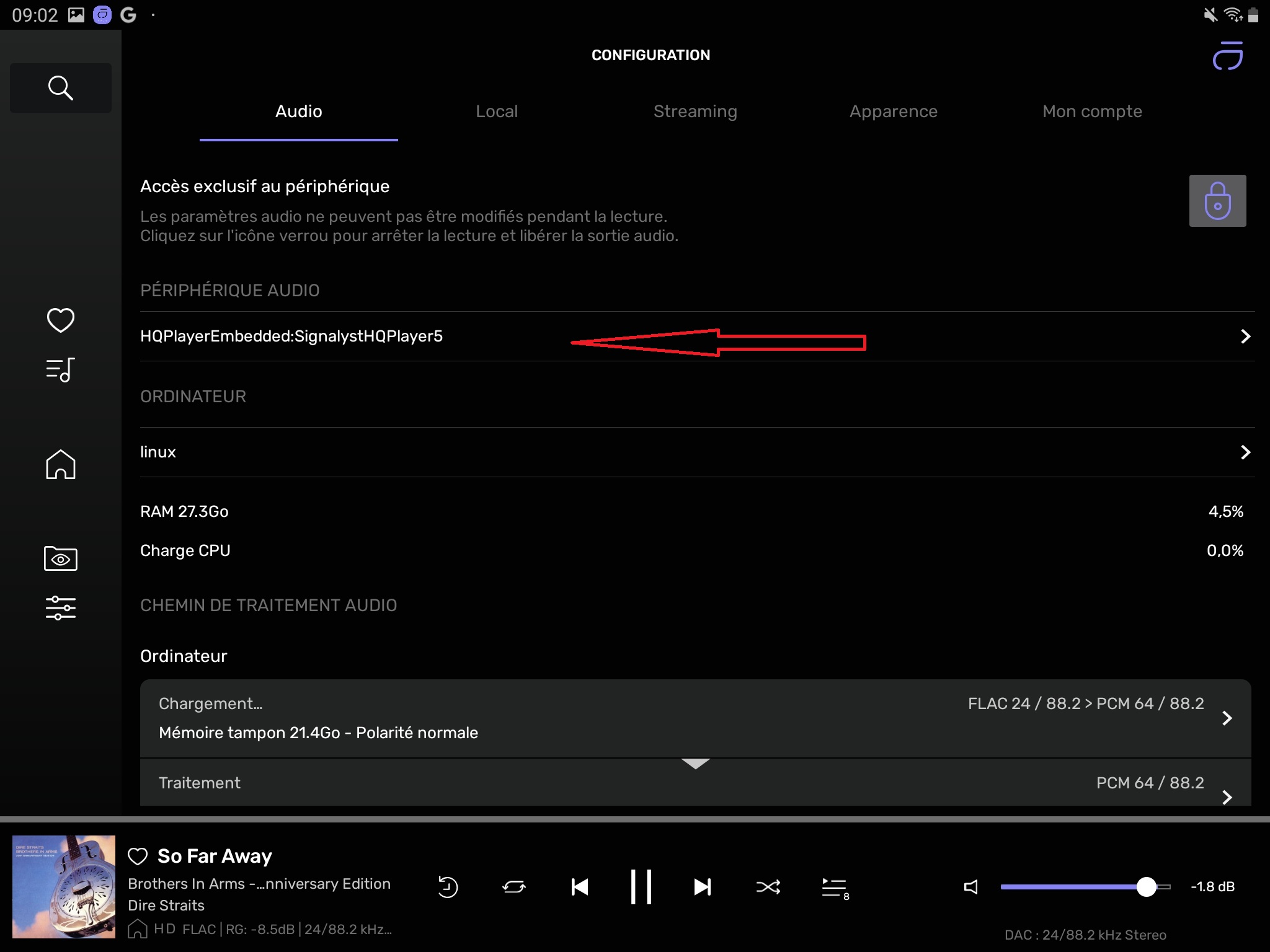Click the local home icon beside HD
The image size is (1270, 952).
point(138,928)
